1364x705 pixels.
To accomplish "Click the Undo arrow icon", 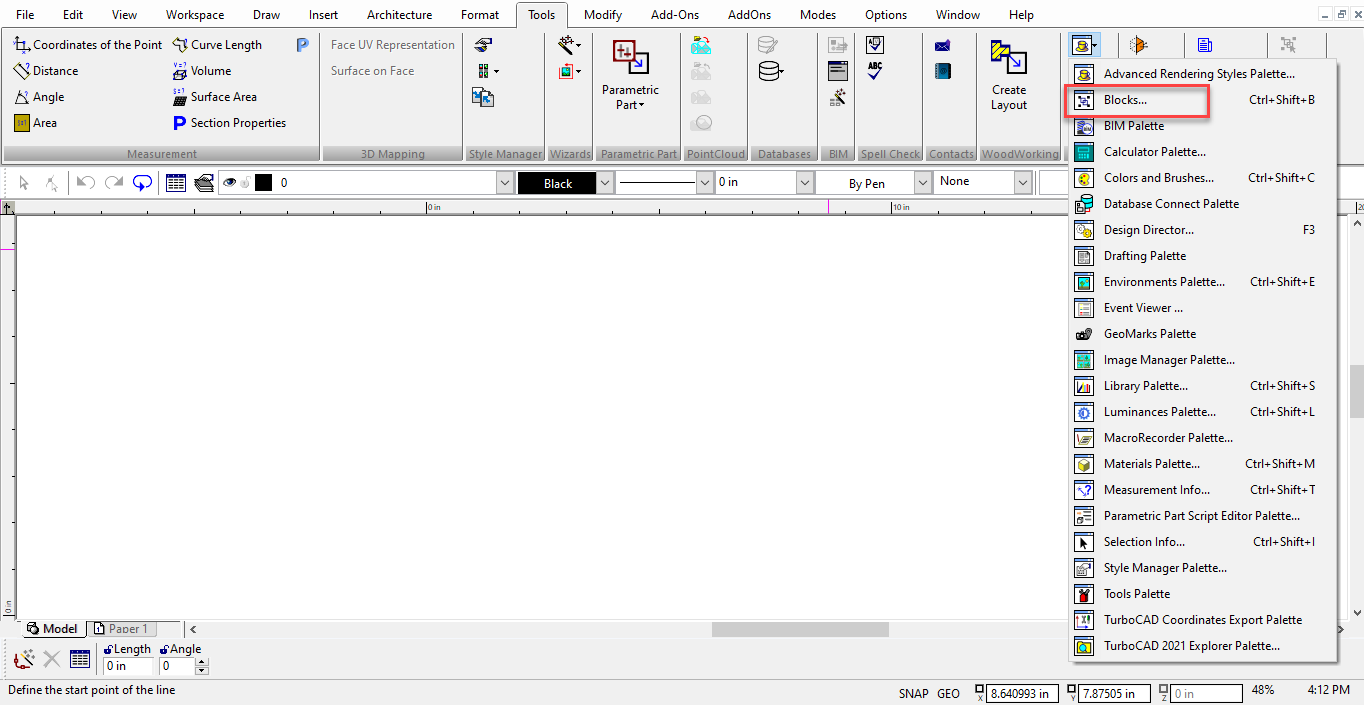I will pos(85,183).
